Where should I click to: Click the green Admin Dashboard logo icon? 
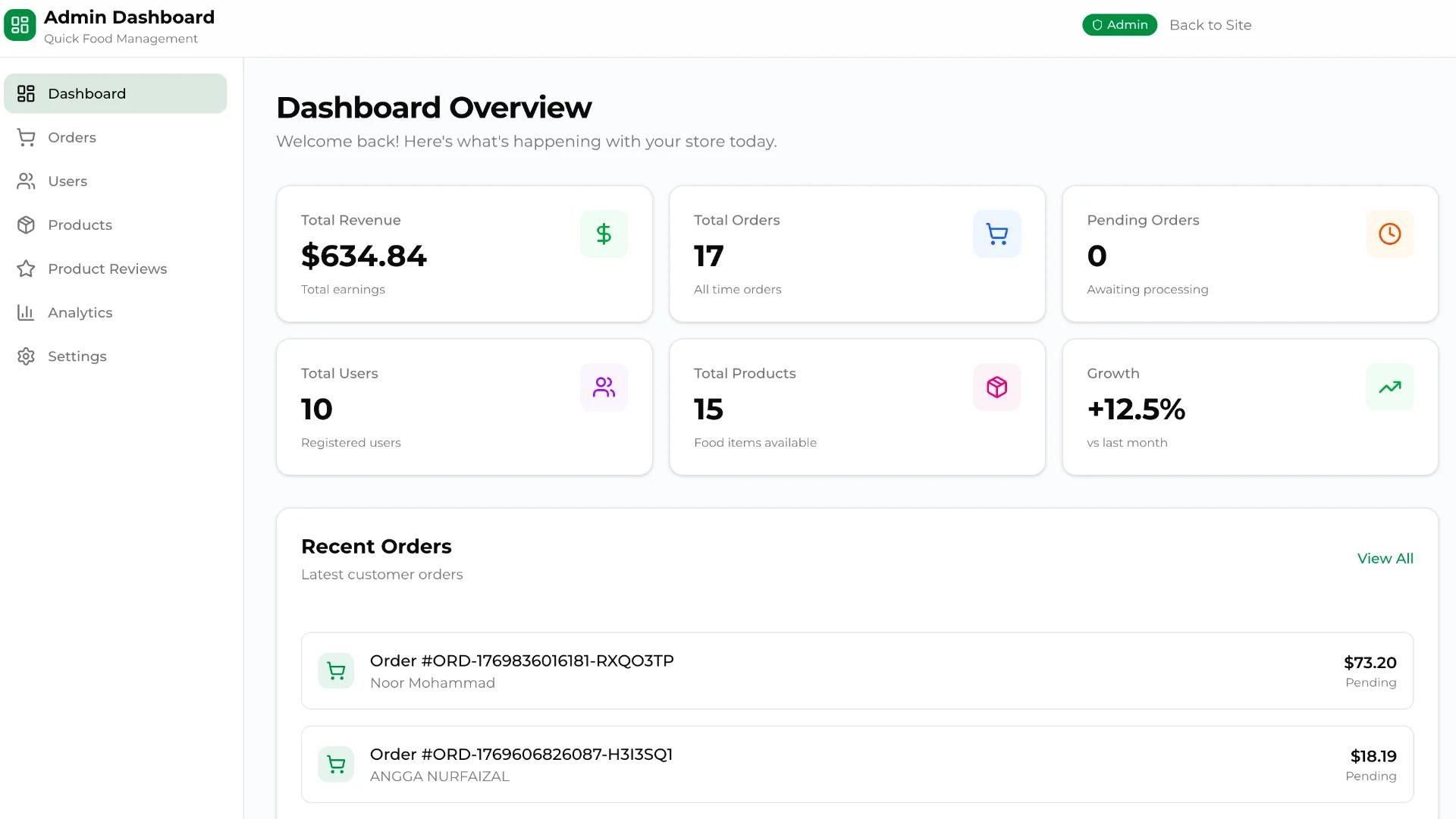tap(20, 25)
